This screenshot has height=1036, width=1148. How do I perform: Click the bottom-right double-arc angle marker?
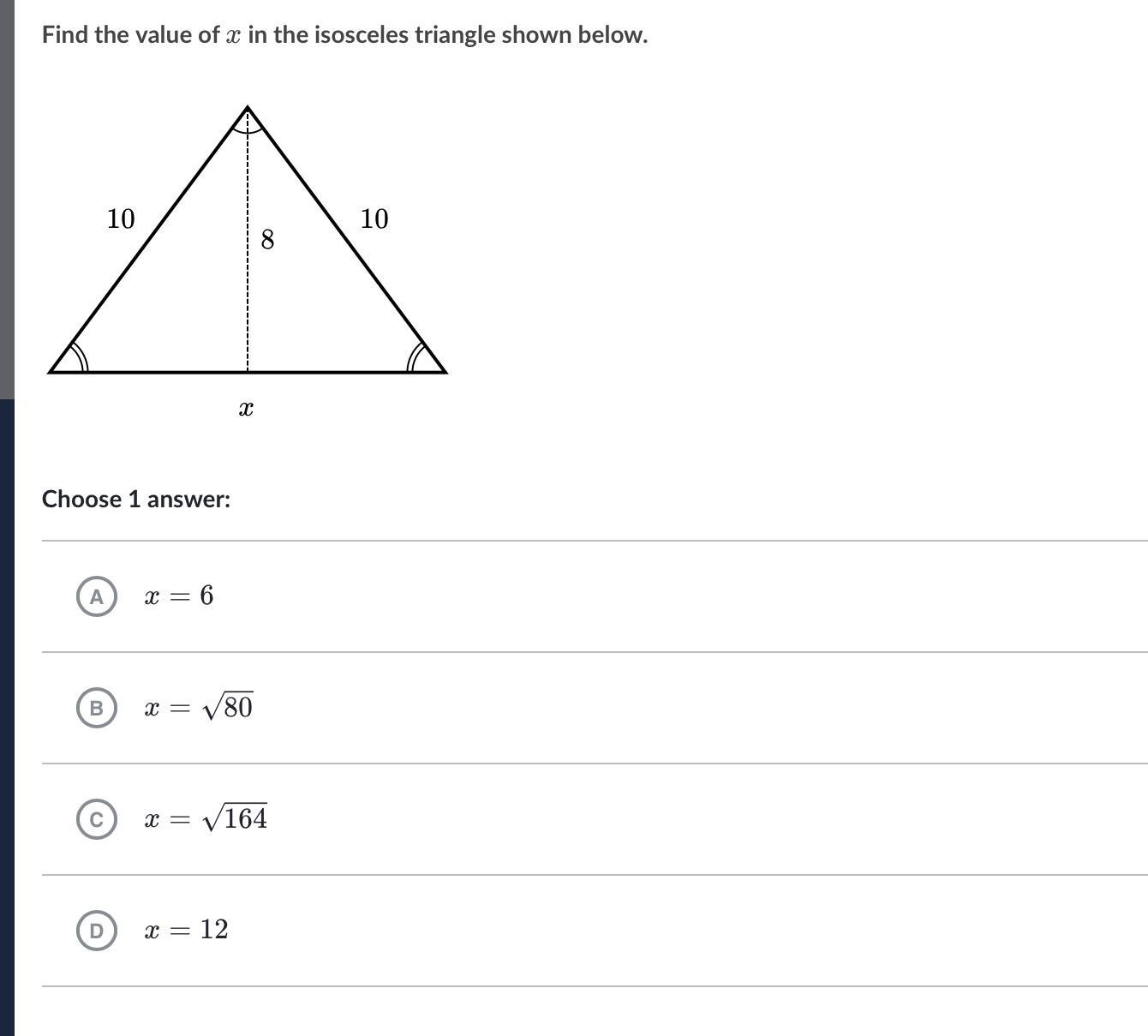tap(416, 360)
